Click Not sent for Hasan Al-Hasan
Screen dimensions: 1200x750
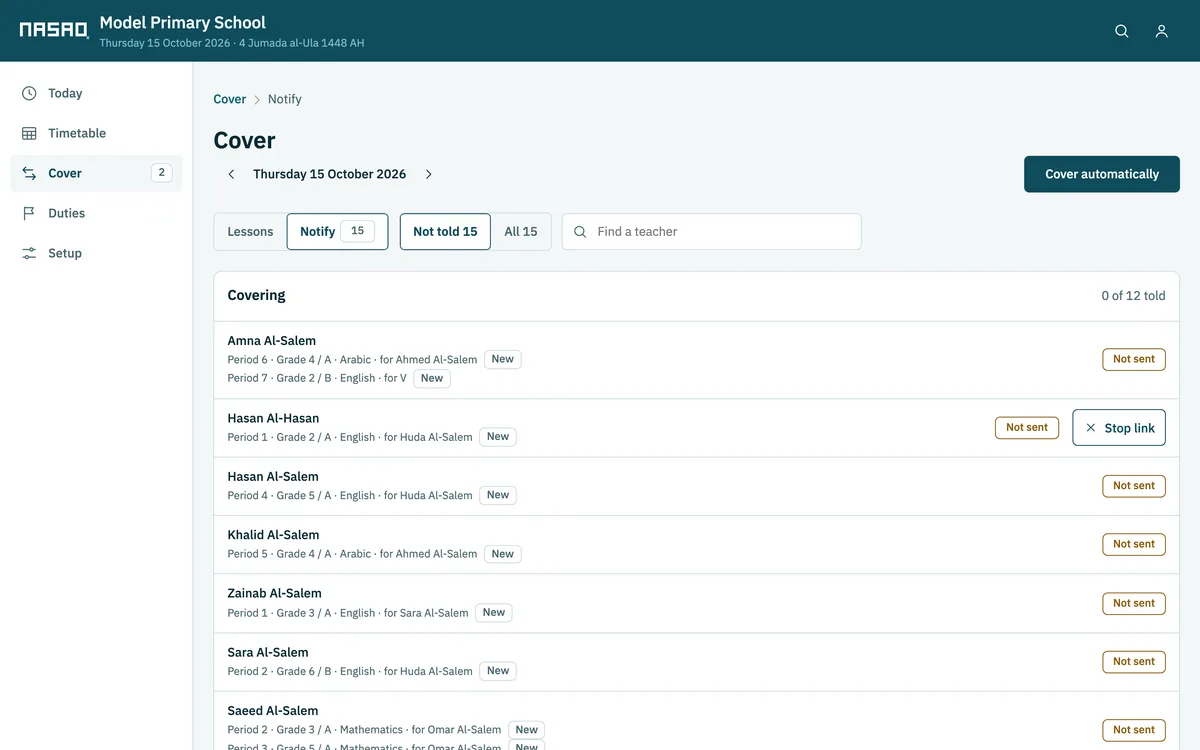[x=1027, y=427]
